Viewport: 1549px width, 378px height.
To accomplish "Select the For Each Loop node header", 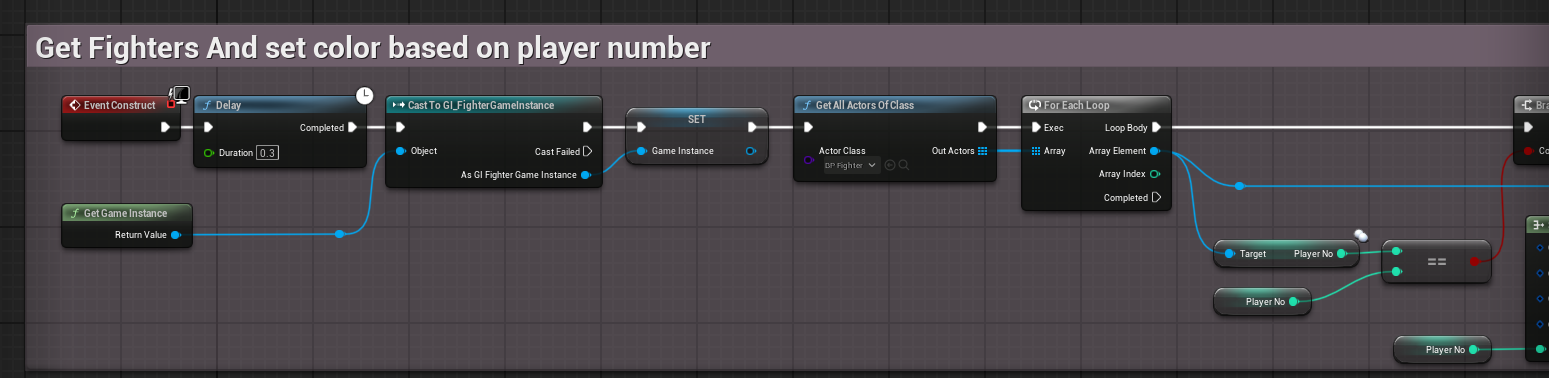I will (1096, 105).
